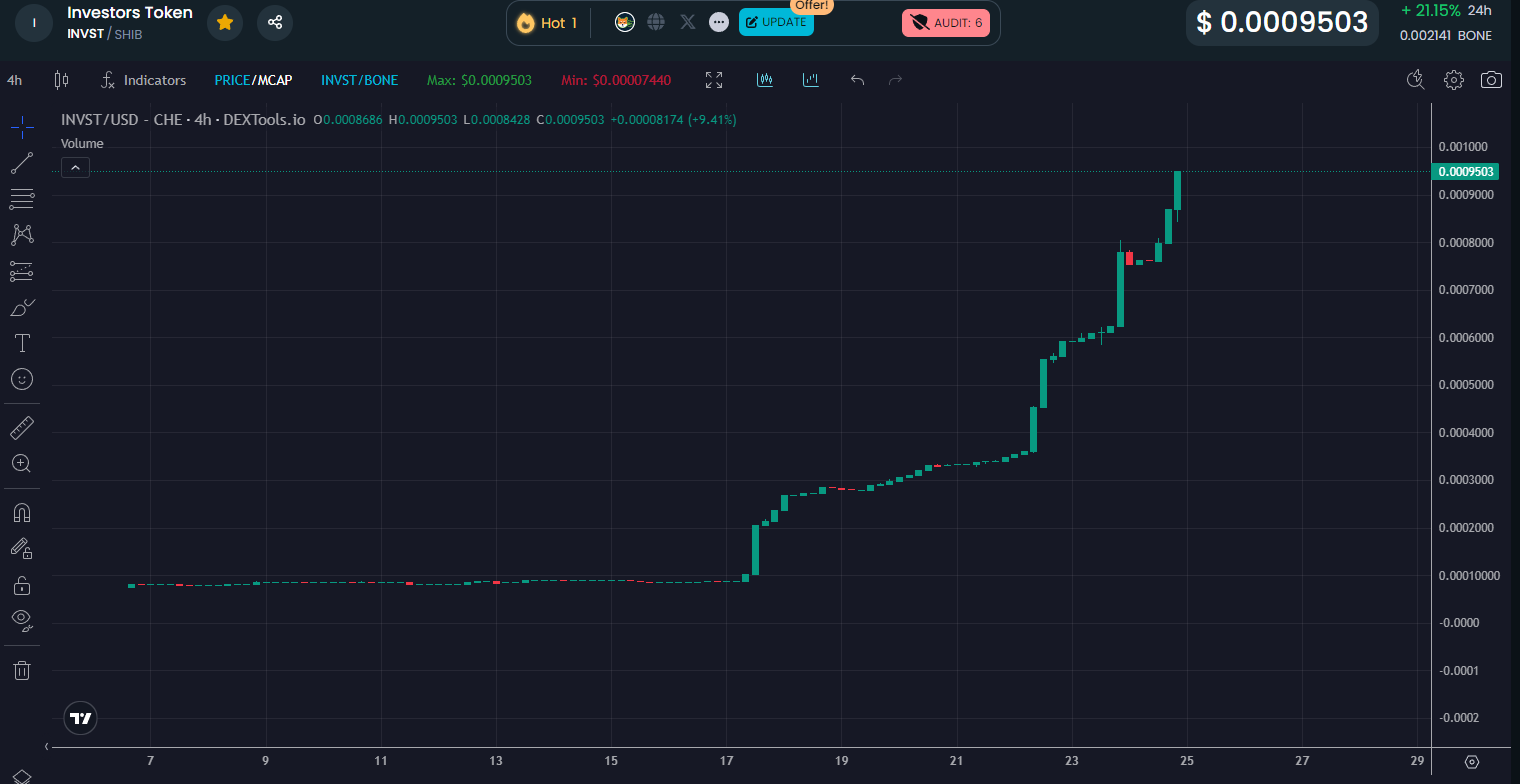Switch pair denomination to INVST

[339, 80]
